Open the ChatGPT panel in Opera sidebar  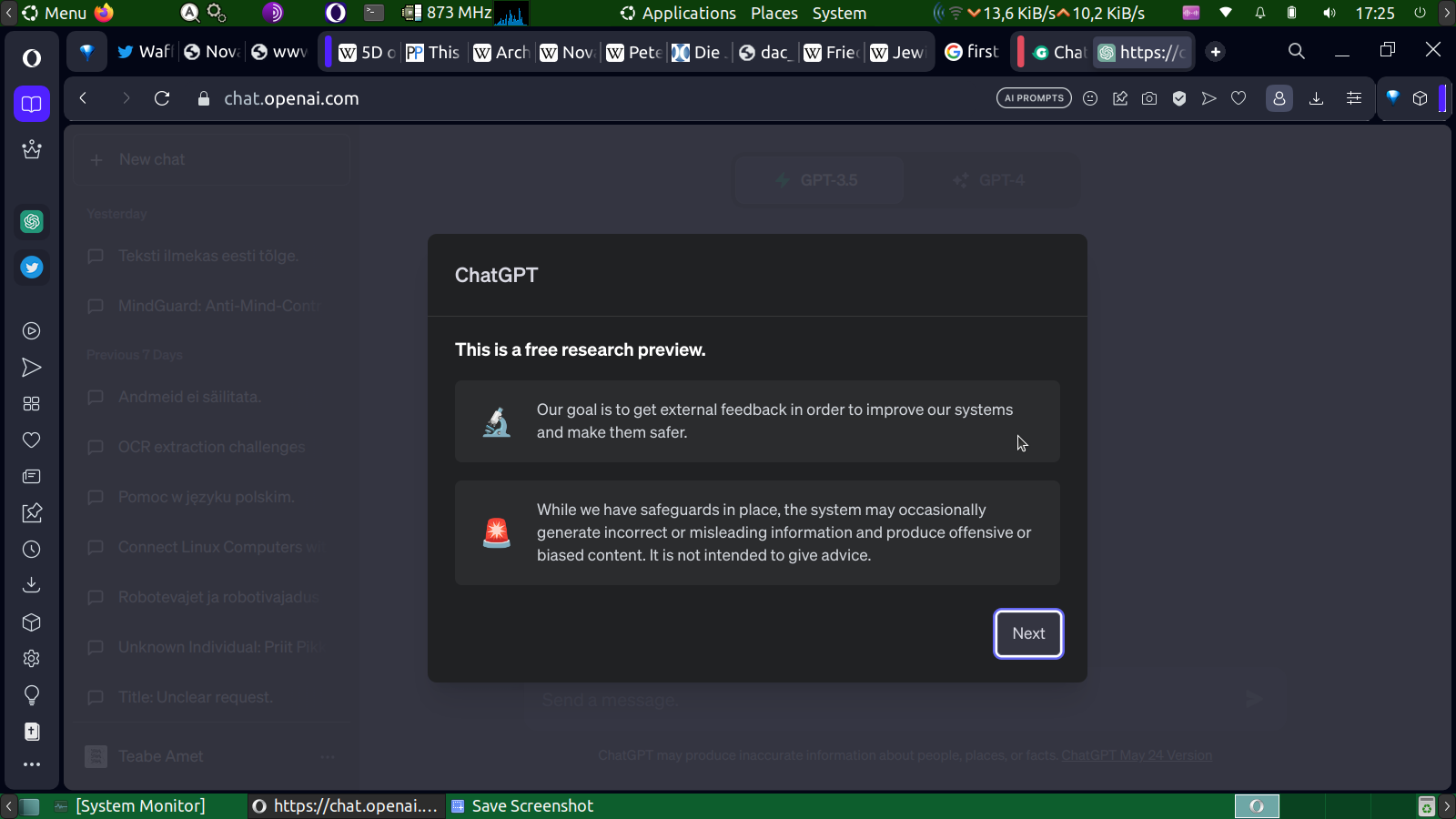[x=32, y=221]
